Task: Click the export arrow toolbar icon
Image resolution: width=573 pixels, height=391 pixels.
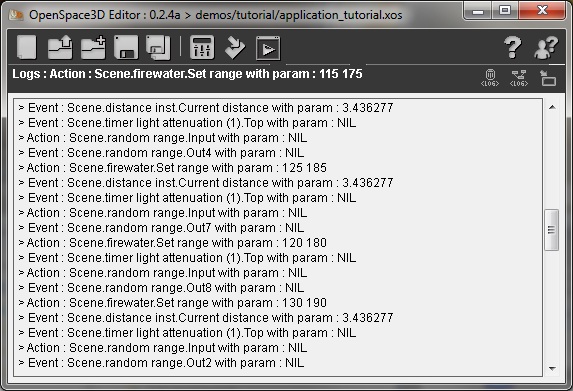Action: [x=235, y=47]
